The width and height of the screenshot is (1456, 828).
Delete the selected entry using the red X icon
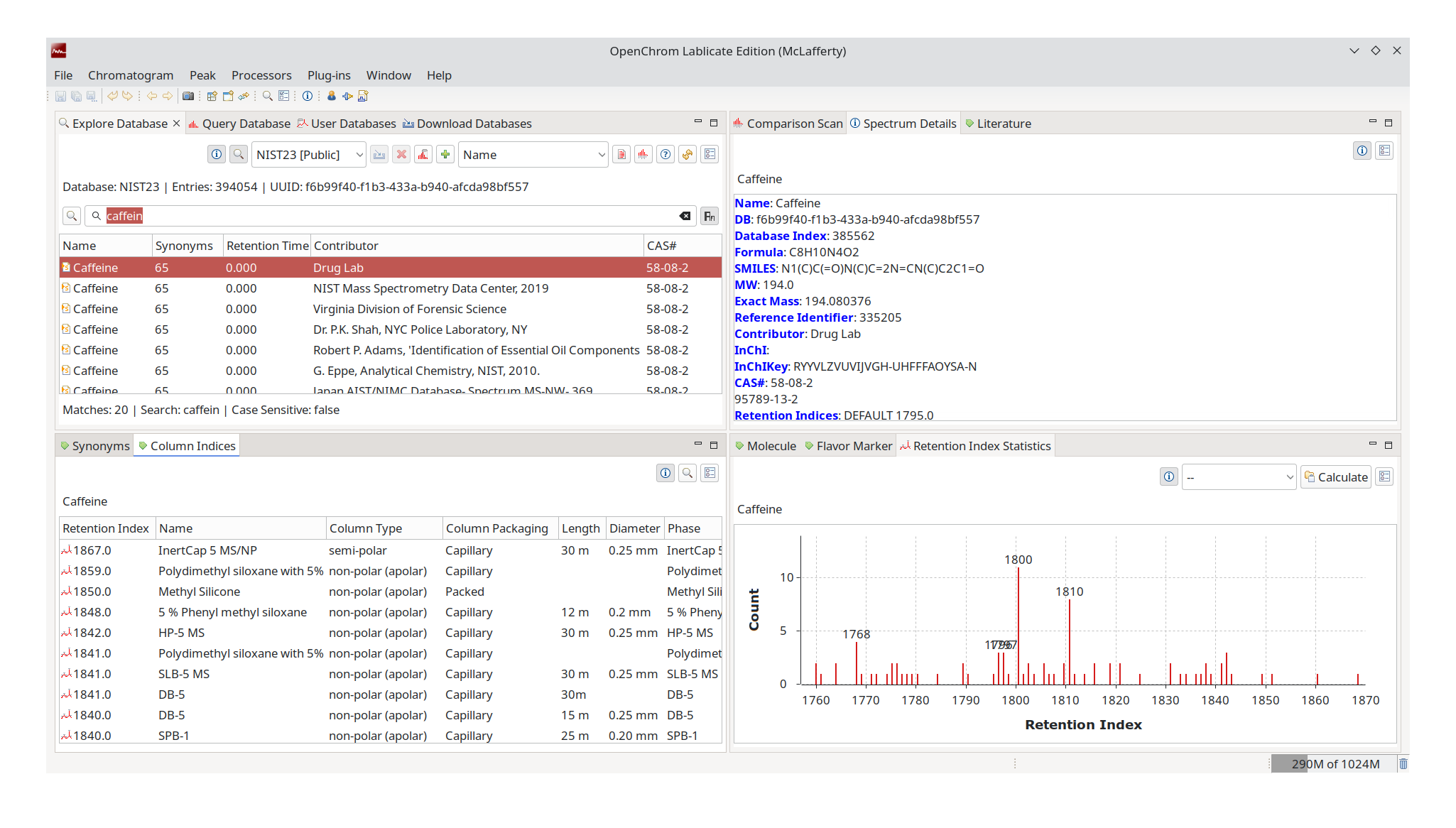402,154
